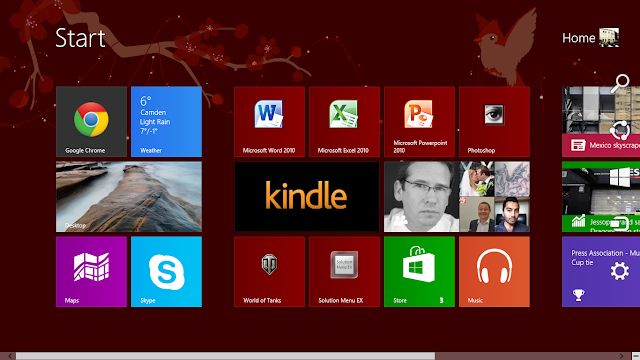
Task: Open the Weather tile for Camden
Action: [166, 122]
